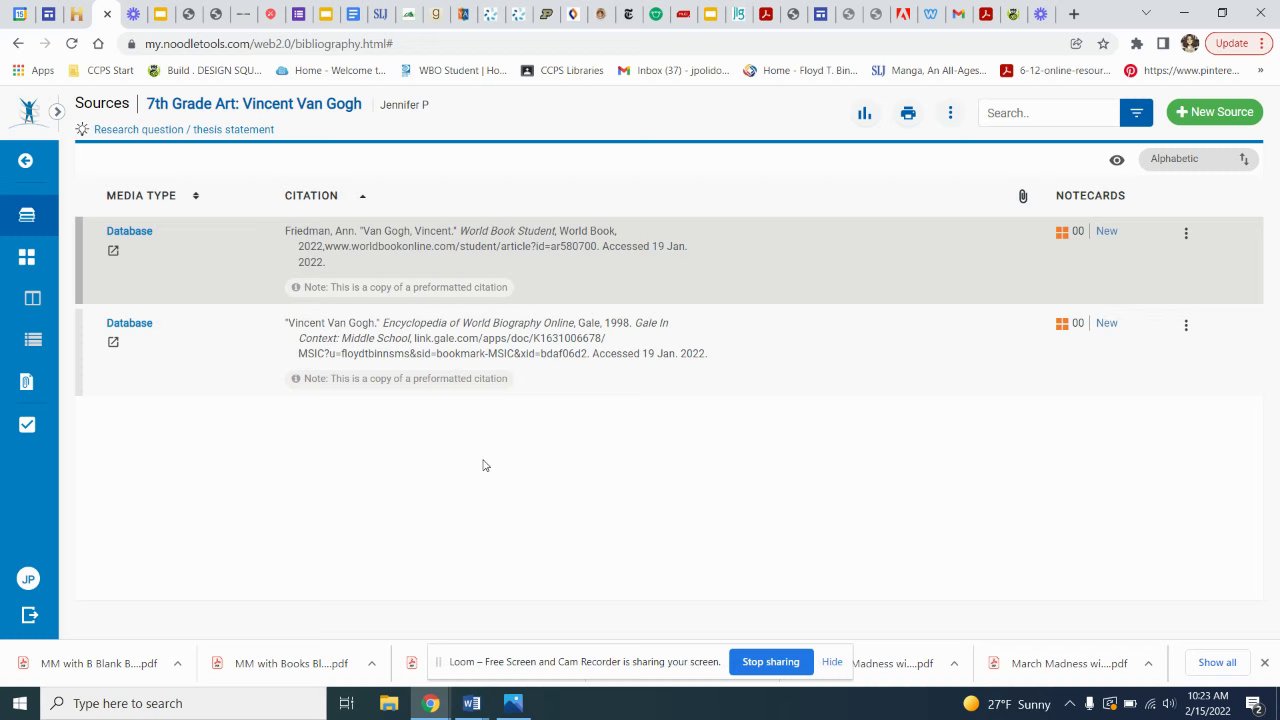Click New notecard for Friedman source
This screenshot has height=720, width=1280.
tap(1106, 231)
